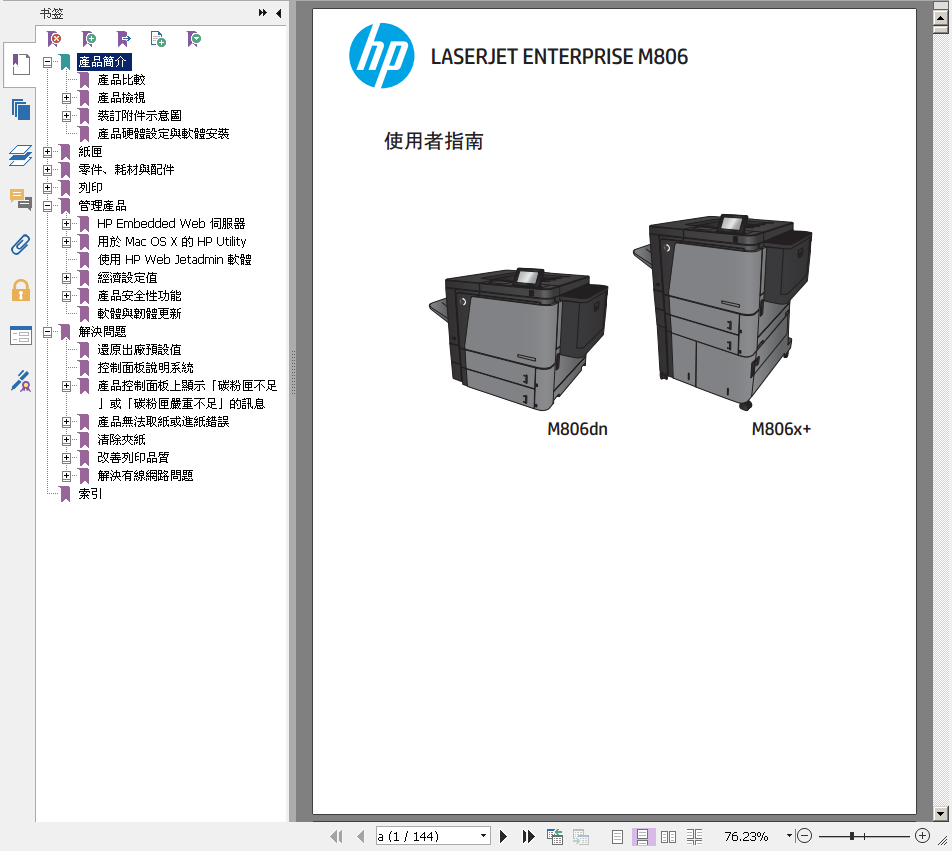Click the bookmark with right arrow icon

[x=124, y=39]
